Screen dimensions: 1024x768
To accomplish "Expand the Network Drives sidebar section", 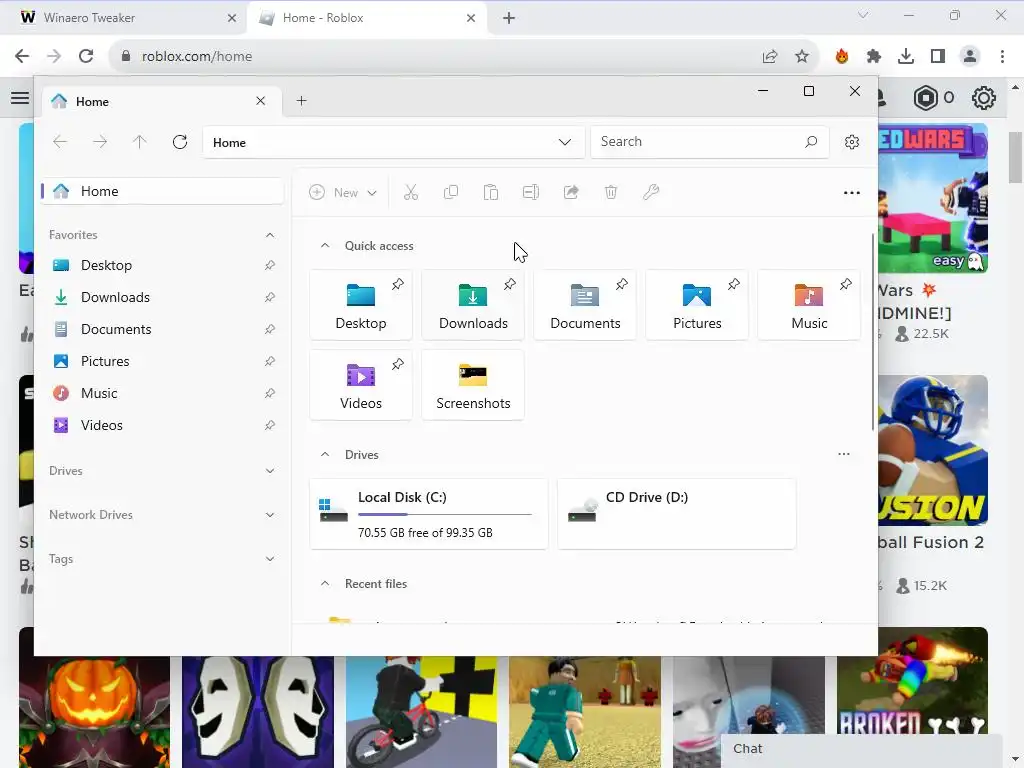I will 270,515.
